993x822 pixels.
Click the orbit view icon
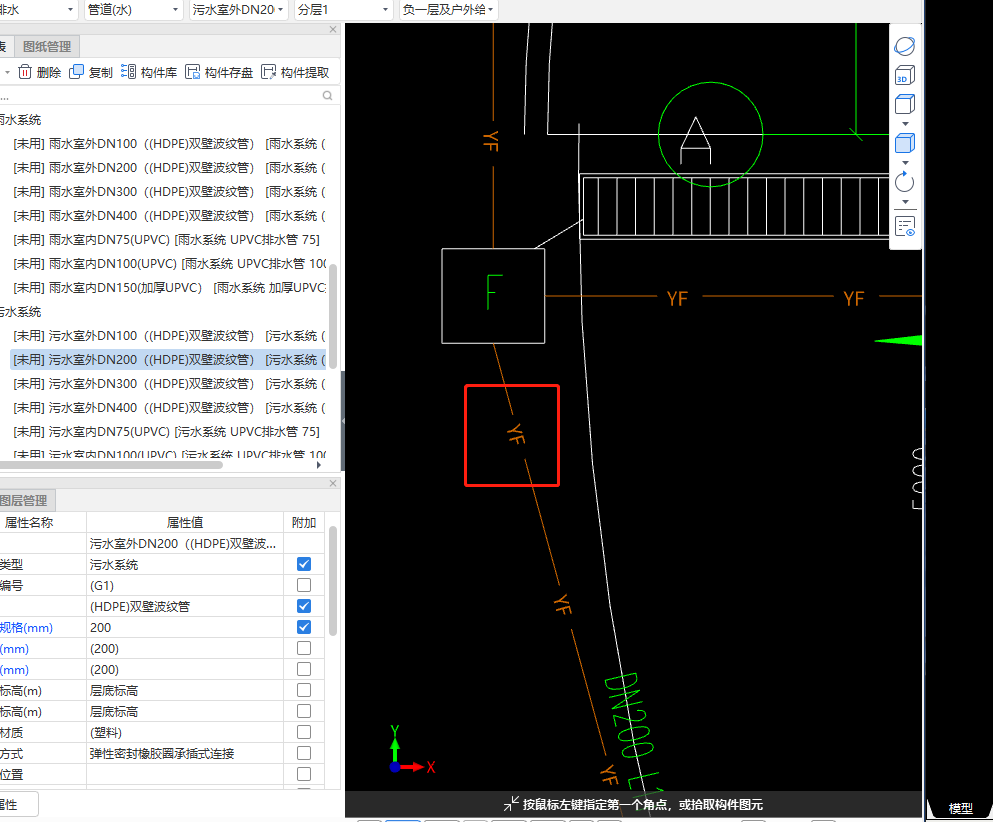pos(904,46)
